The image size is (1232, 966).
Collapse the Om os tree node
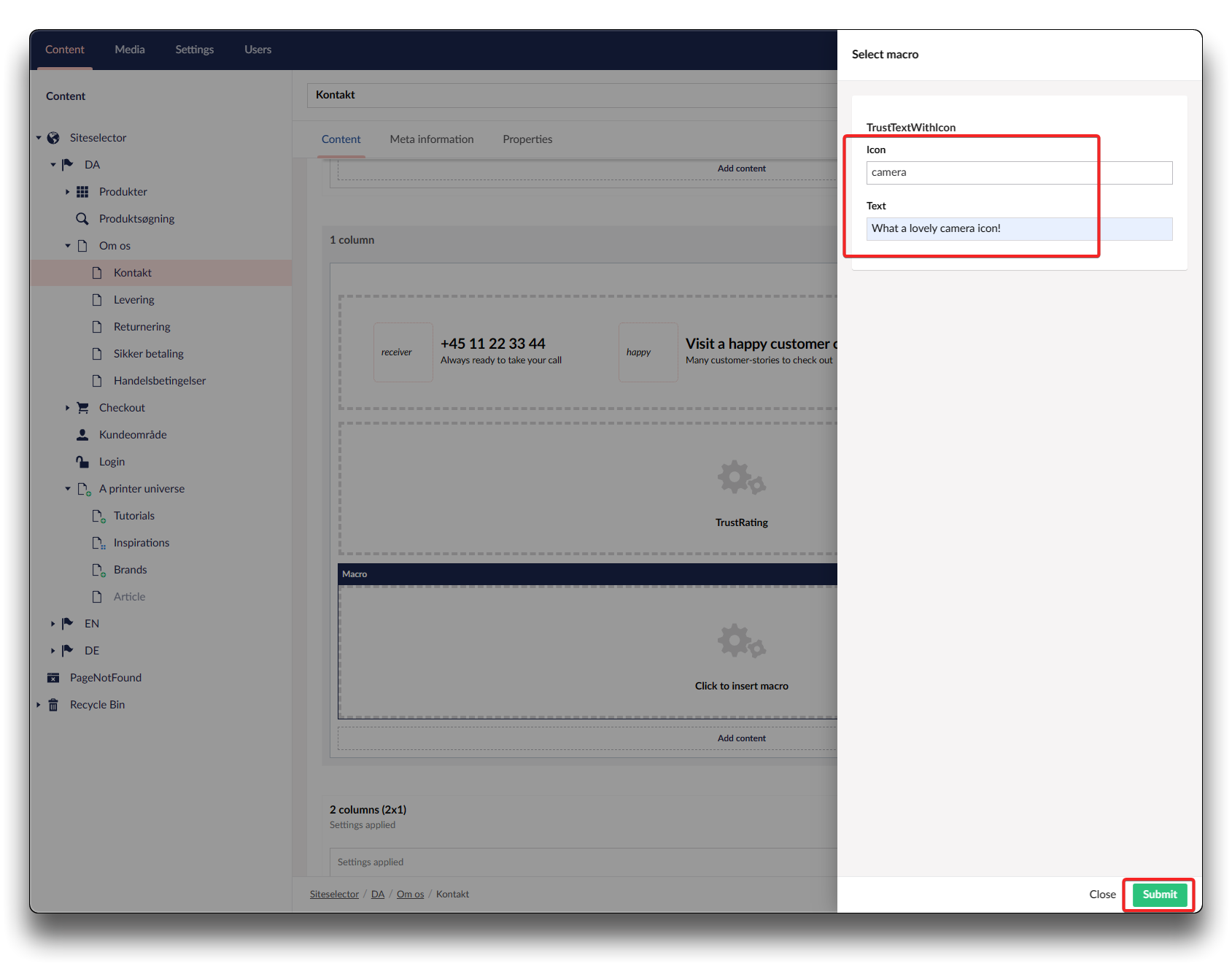(x=68, y=246)
